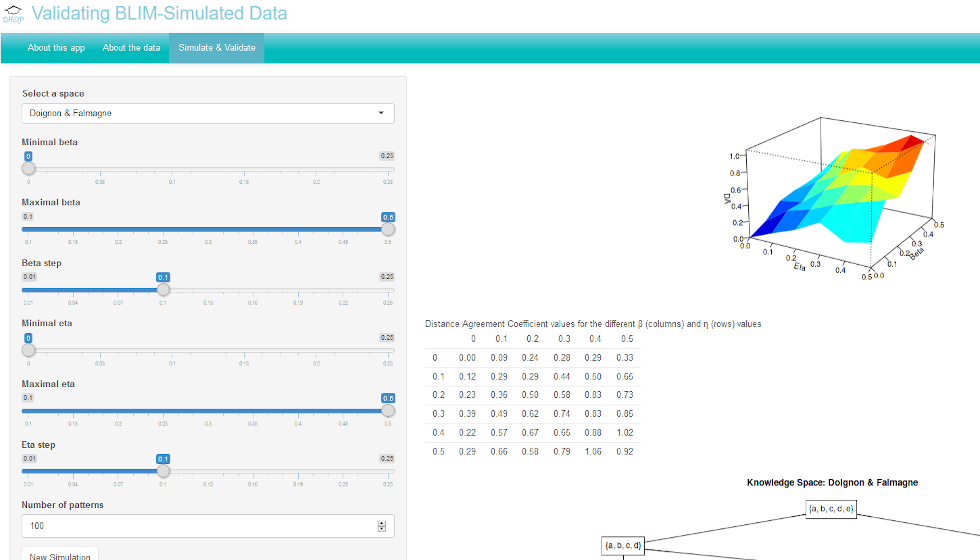The height and width of the screenshot is (560, 980).
Task: Click the Validating BLIM-Simulated Data title
Action: (x=159, y=13)
